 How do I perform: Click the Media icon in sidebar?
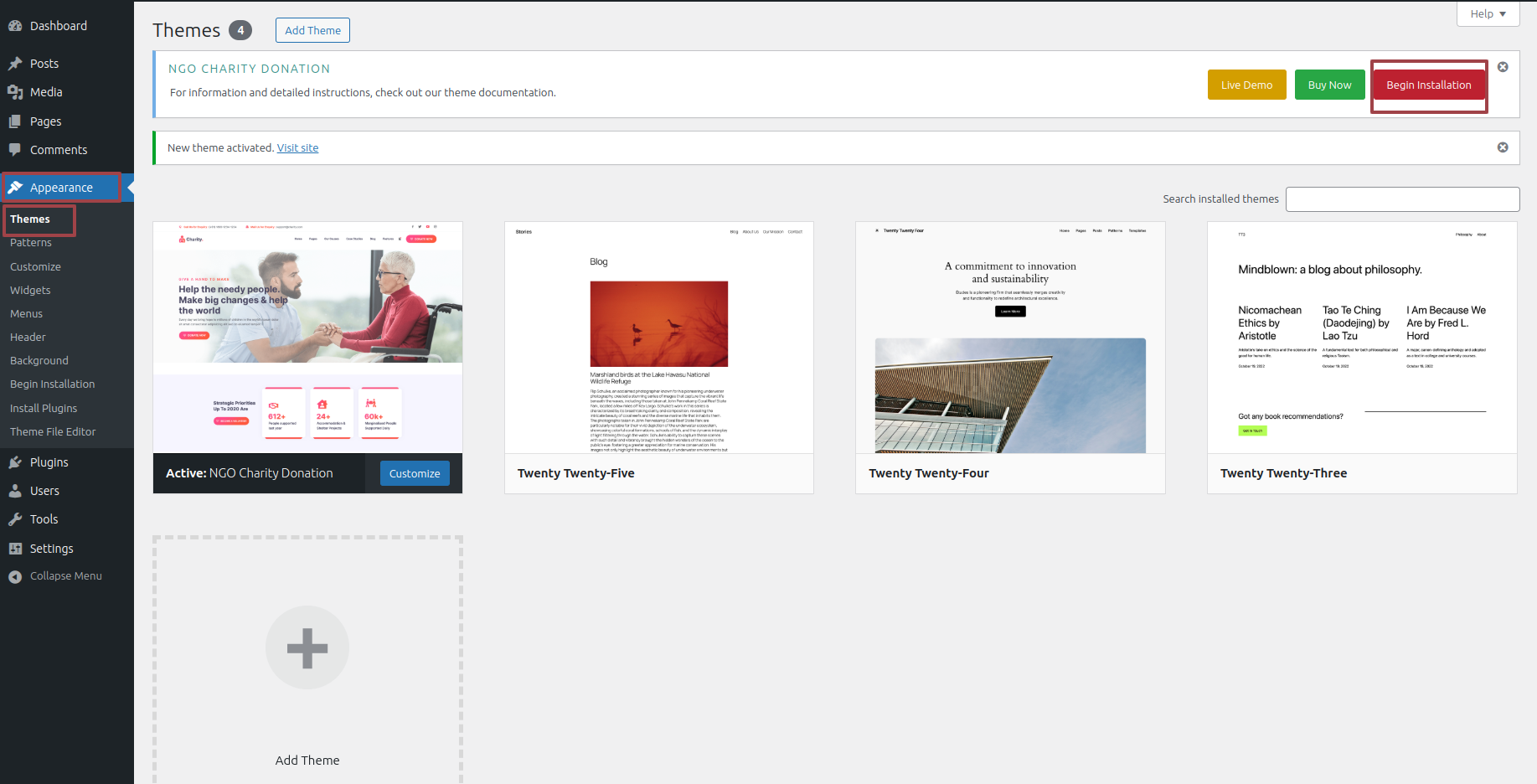[15, 92]
